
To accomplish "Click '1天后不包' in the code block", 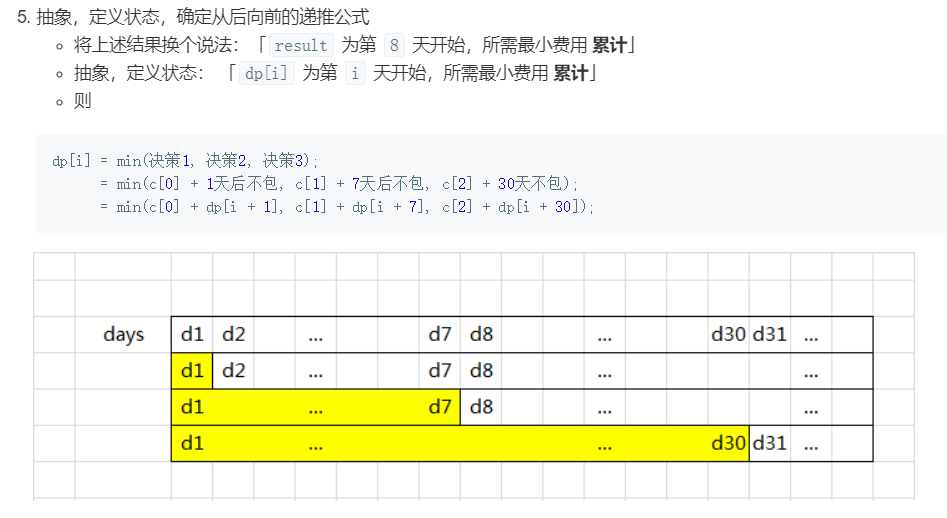I will click(x=242, y=184).
